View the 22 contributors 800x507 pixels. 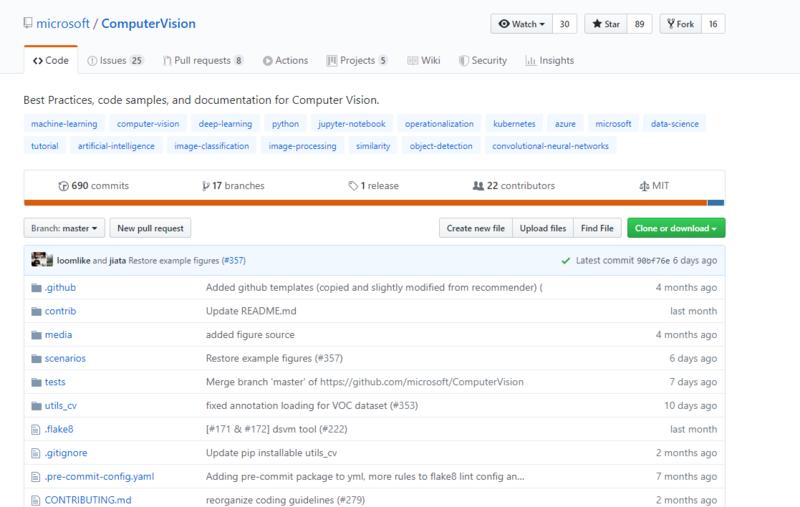[514, 186]
